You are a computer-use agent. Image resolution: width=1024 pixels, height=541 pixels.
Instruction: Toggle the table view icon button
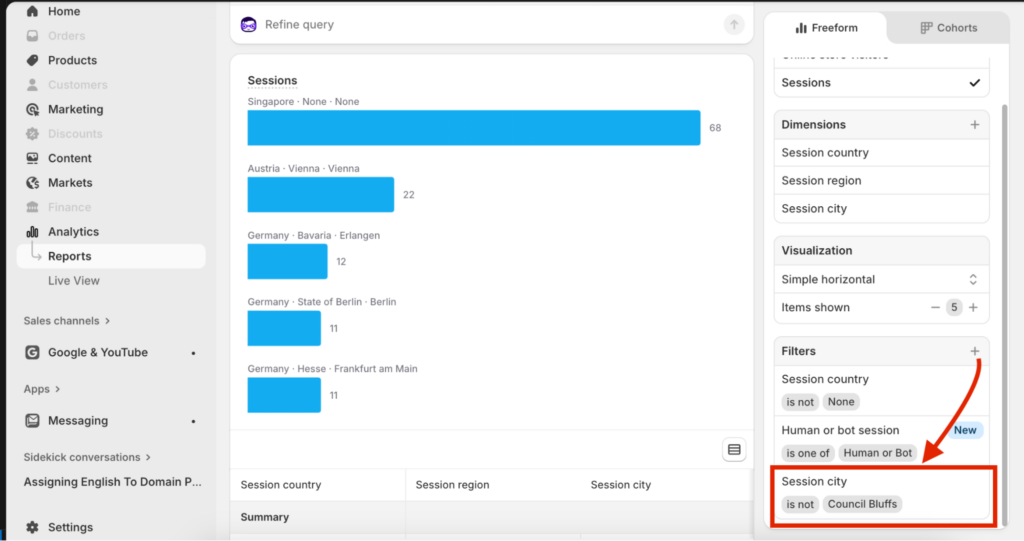[x=734, y=450]
